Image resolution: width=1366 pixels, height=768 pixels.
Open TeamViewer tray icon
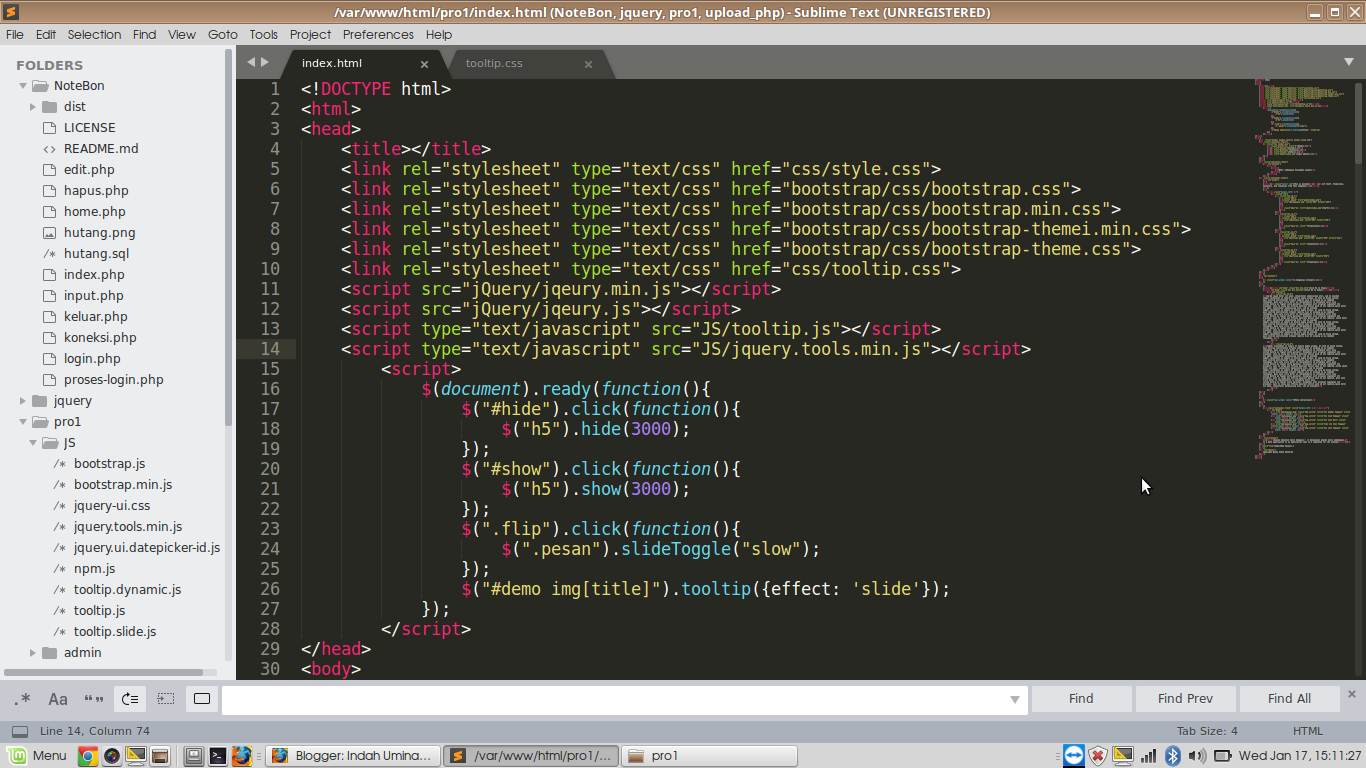click(x=1074, y=756)
